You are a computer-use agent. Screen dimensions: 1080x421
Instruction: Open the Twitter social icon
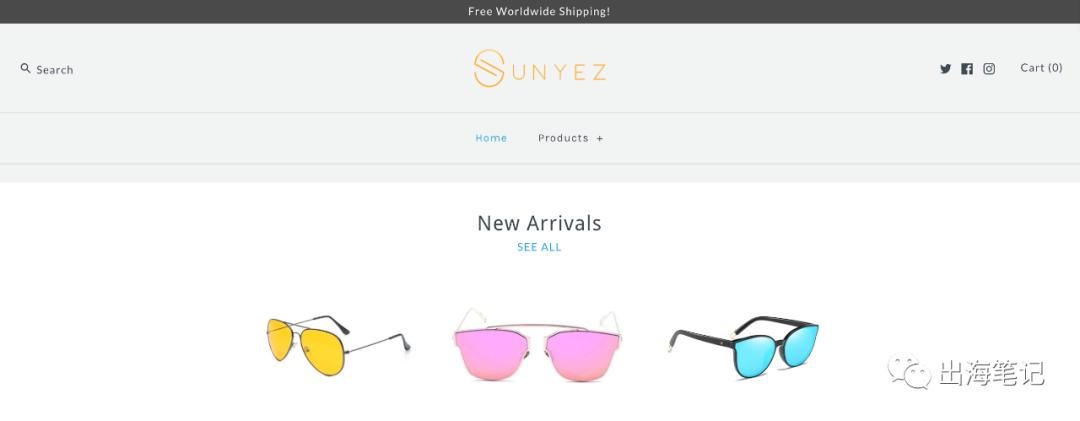tap(946, 69)
